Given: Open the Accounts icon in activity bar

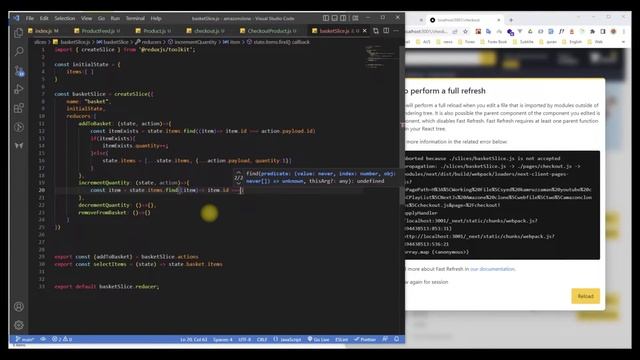Looking at the screenshot, I should 19,307.
